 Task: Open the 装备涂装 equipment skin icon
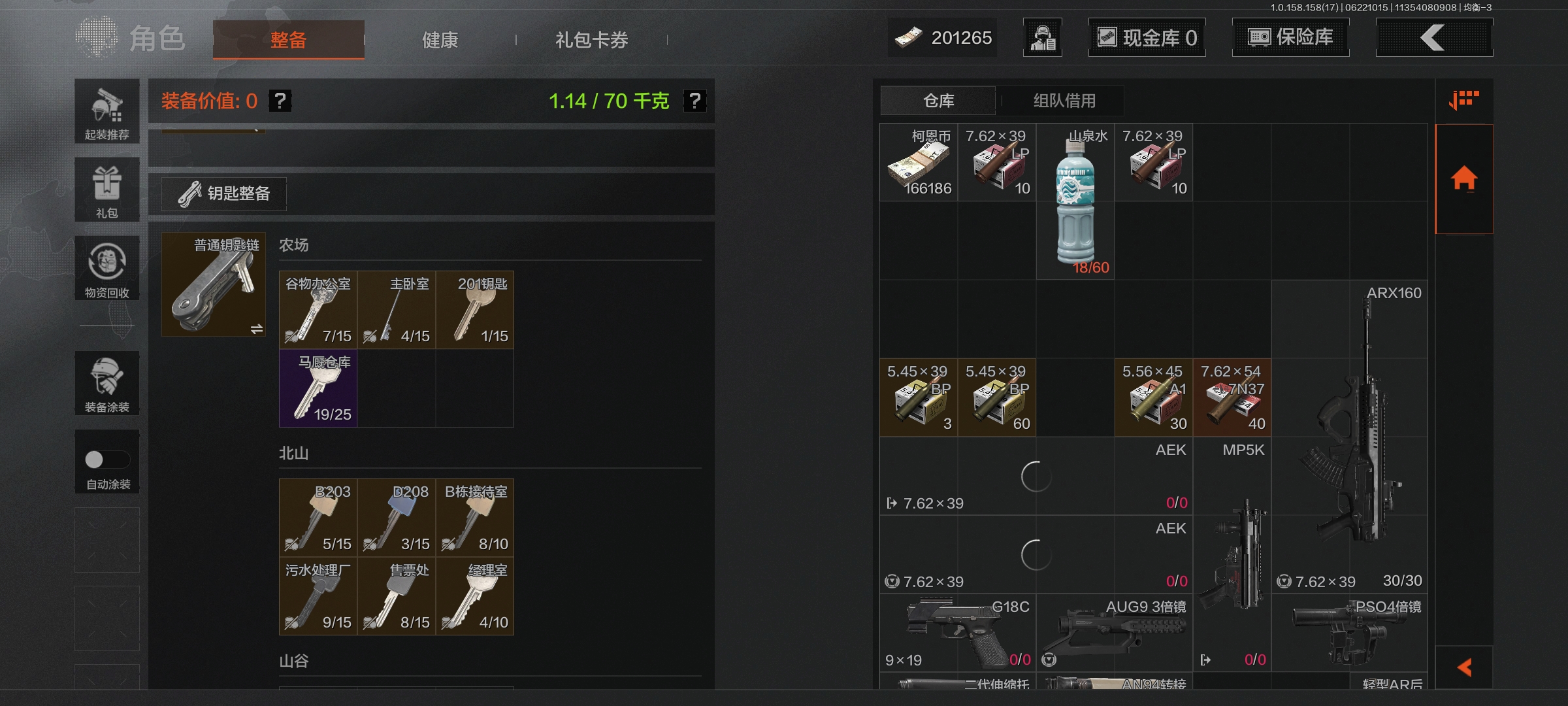107,383
